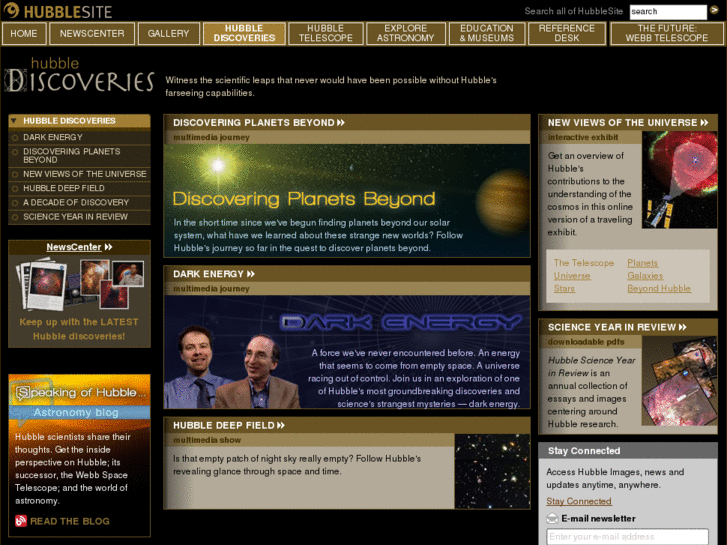Open the Galaxies exhibit link
The image size is (727, 545).
tap(645, 276)
